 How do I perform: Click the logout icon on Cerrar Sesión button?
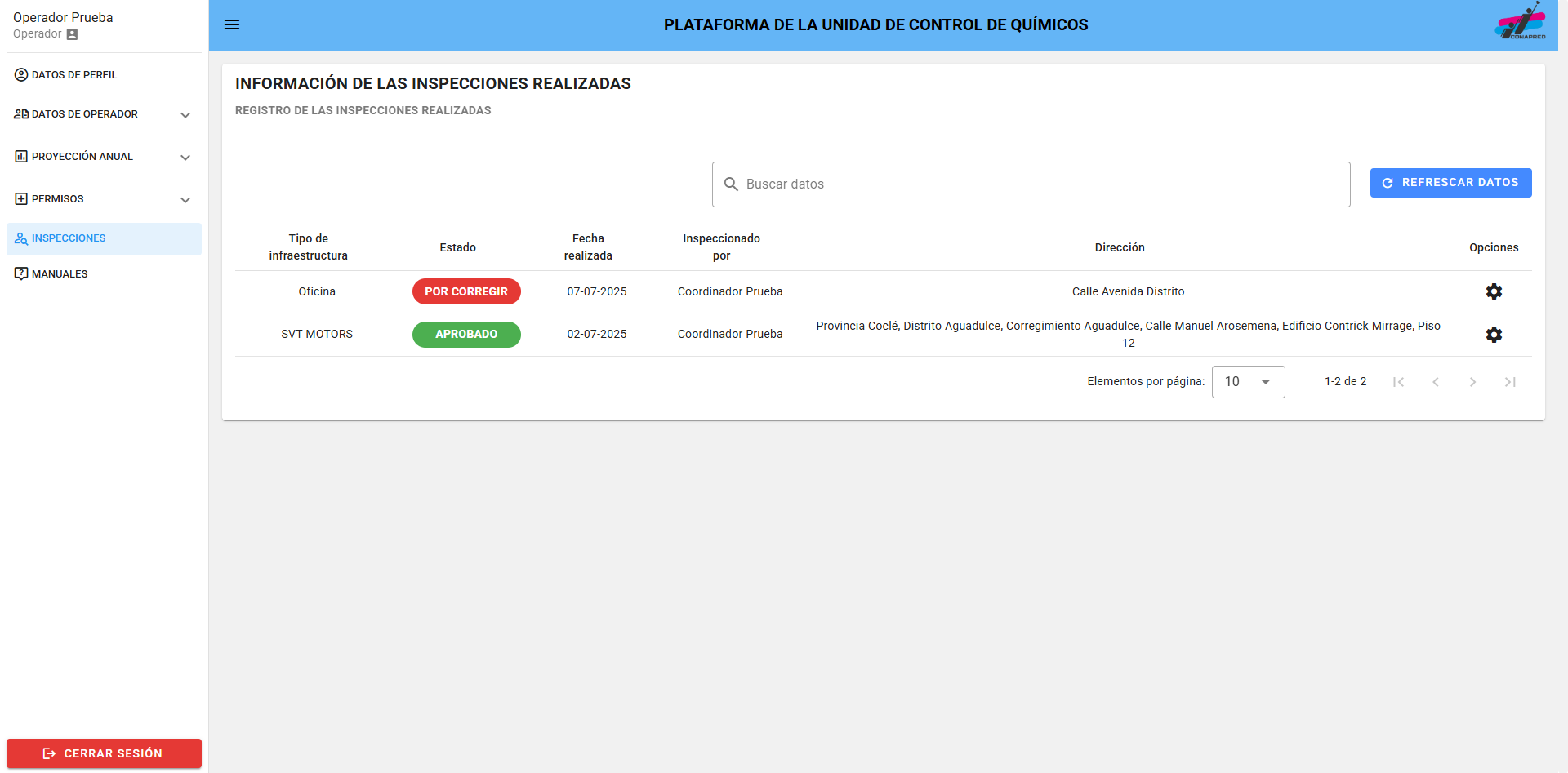coord(50,753)
